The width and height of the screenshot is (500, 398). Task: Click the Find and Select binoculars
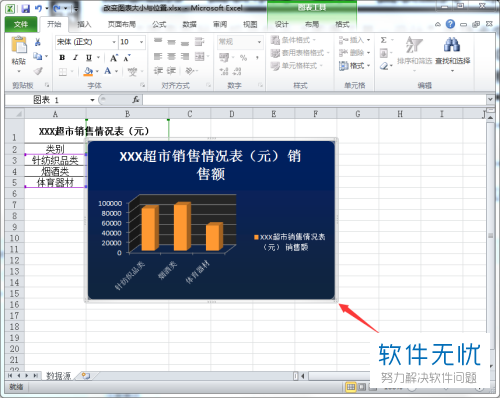[452, 45]
